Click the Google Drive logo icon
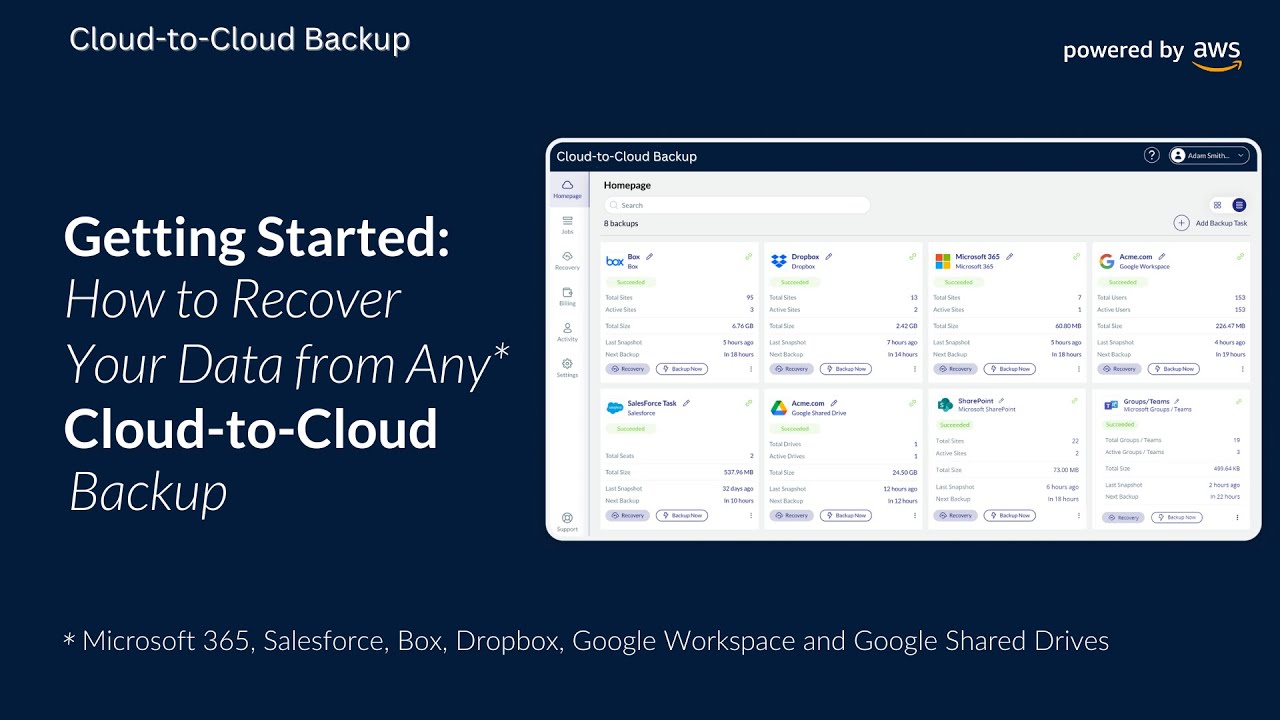The height and width of the screenshot is (720, 1280). point(779,408)
